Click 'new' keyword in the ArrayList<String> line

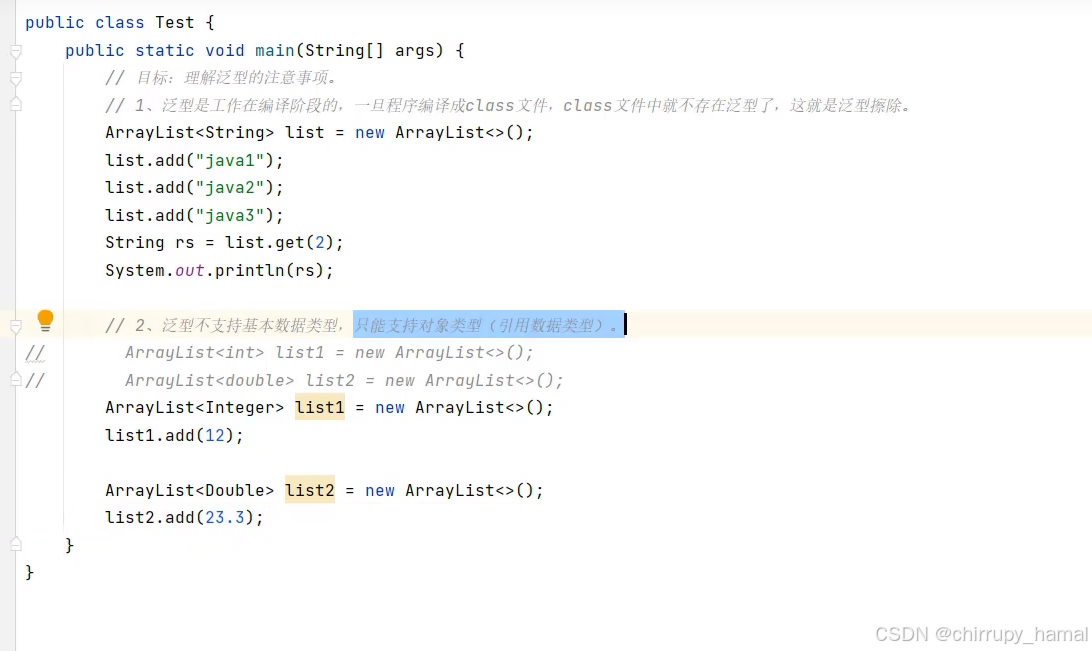coord(369,132)
